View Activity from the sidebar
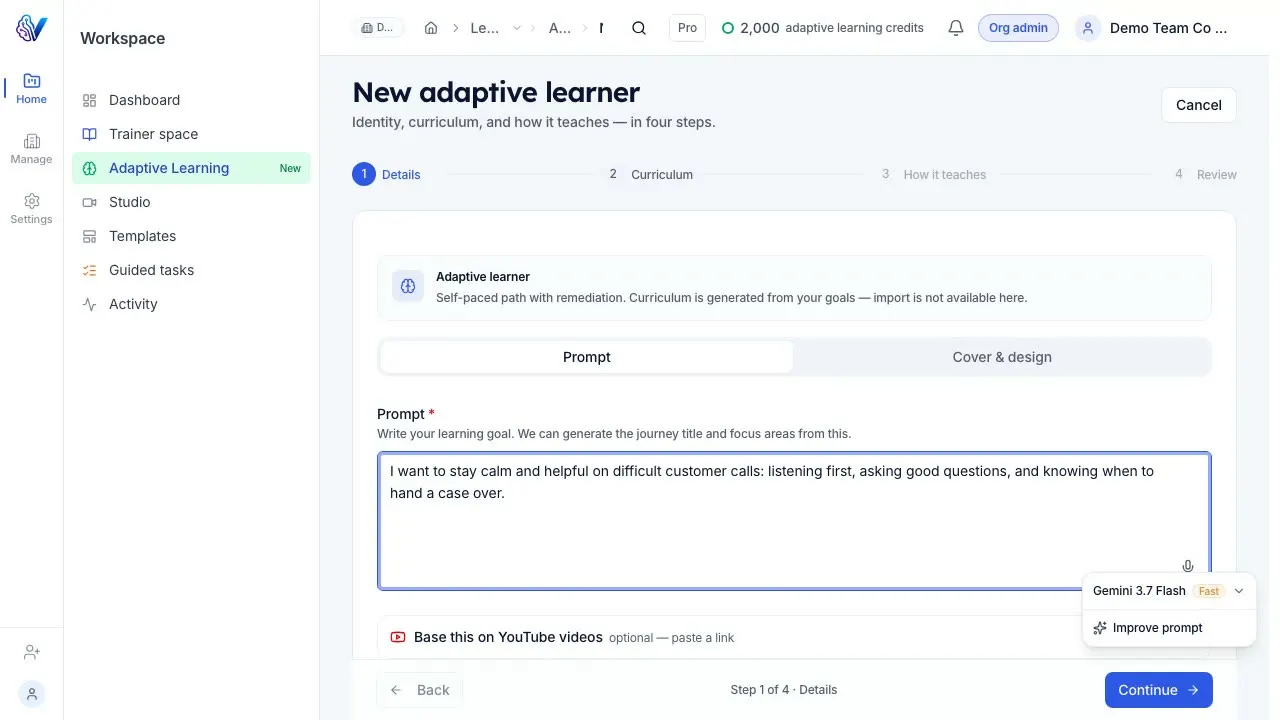 (x=191, y=304)
